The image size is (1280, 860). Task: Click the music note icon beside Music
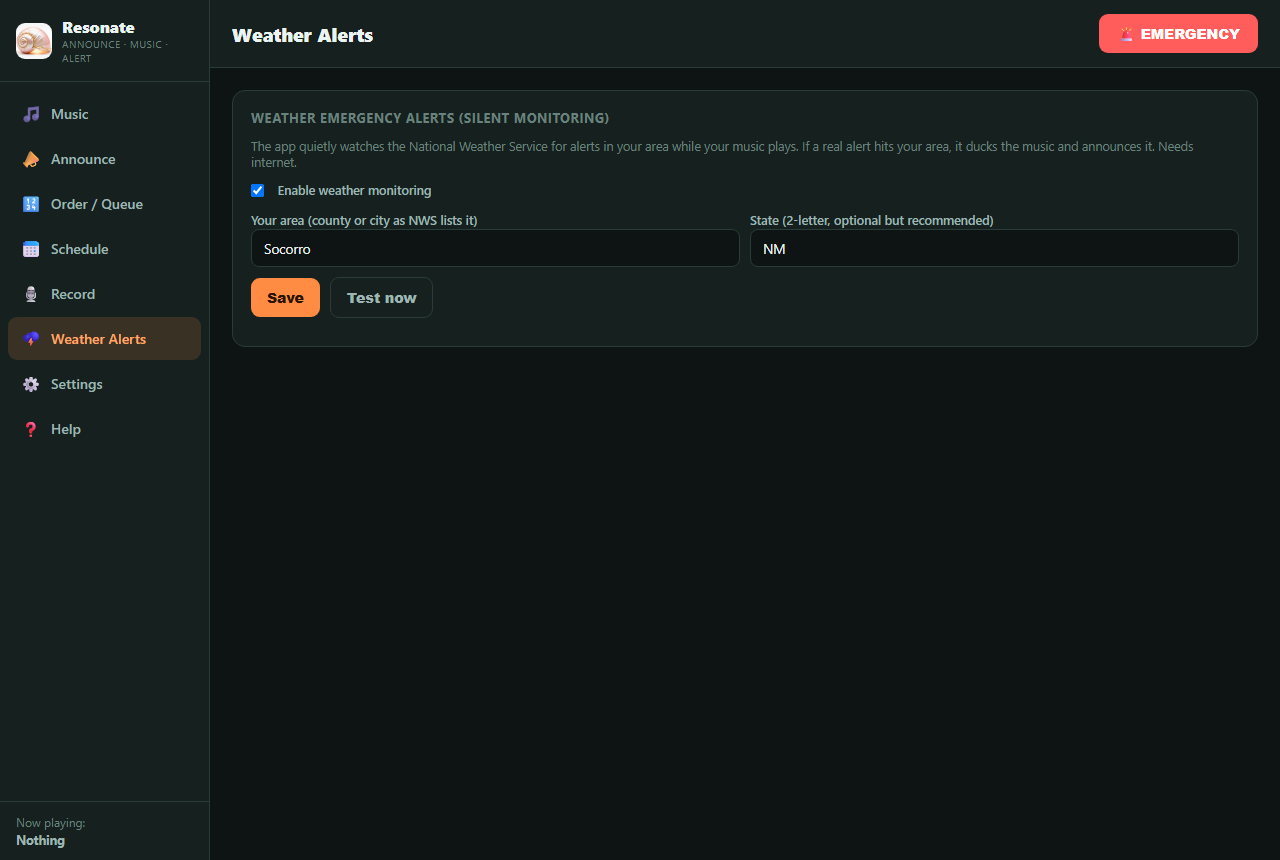[x=31, y=114]
